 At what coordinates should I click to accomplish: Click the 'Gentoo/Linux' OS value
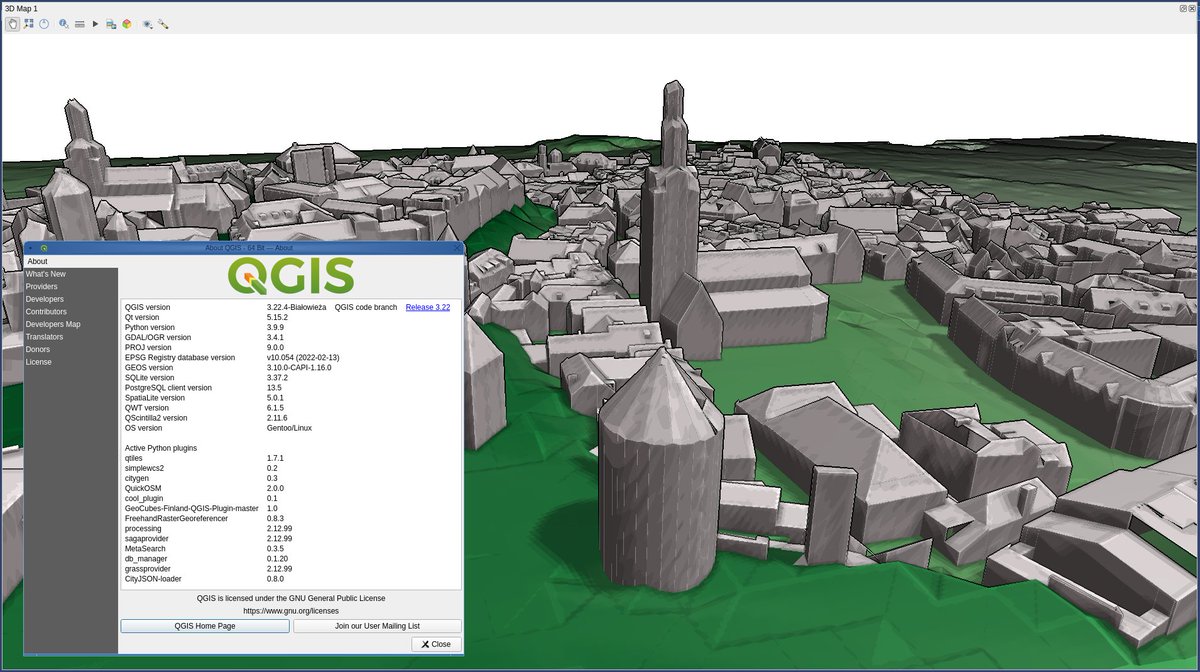pyautogui.click(x=289, y=428)
